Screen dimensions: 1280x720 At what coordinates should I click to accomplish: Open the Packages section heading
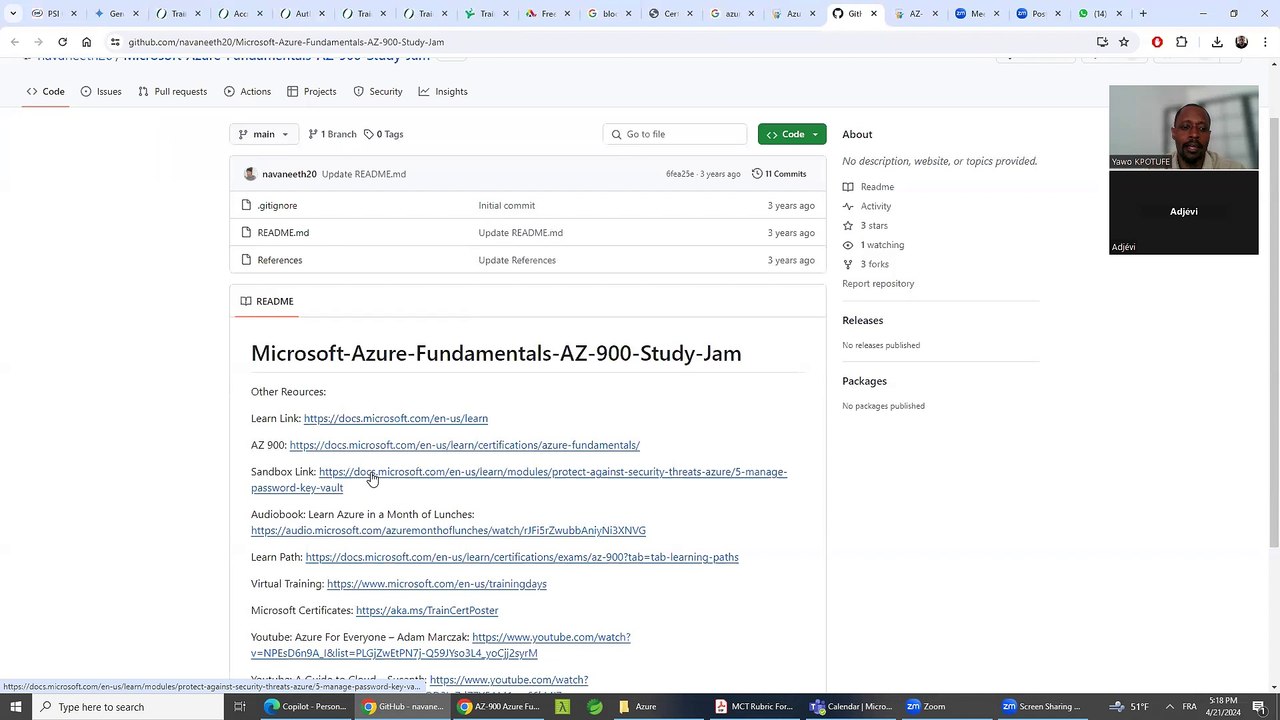pyautogui.click(x=864, y=381)
